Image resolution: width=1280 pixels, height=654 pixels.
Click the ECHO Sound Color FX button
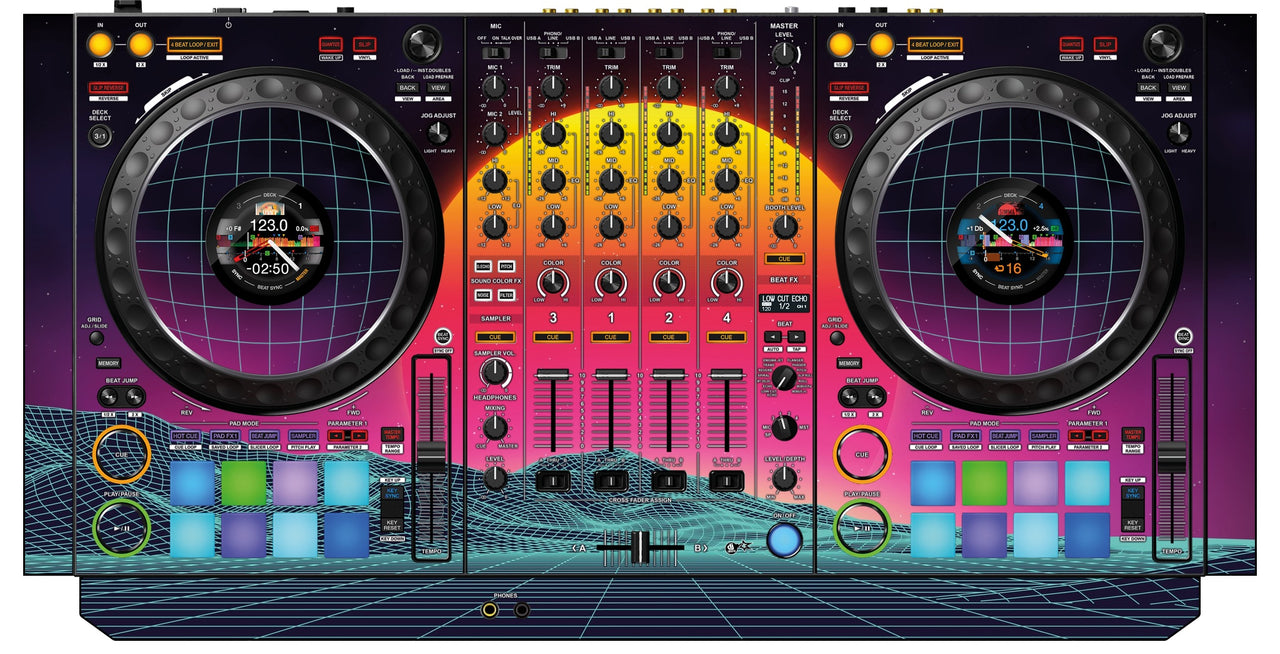(483, 267)
